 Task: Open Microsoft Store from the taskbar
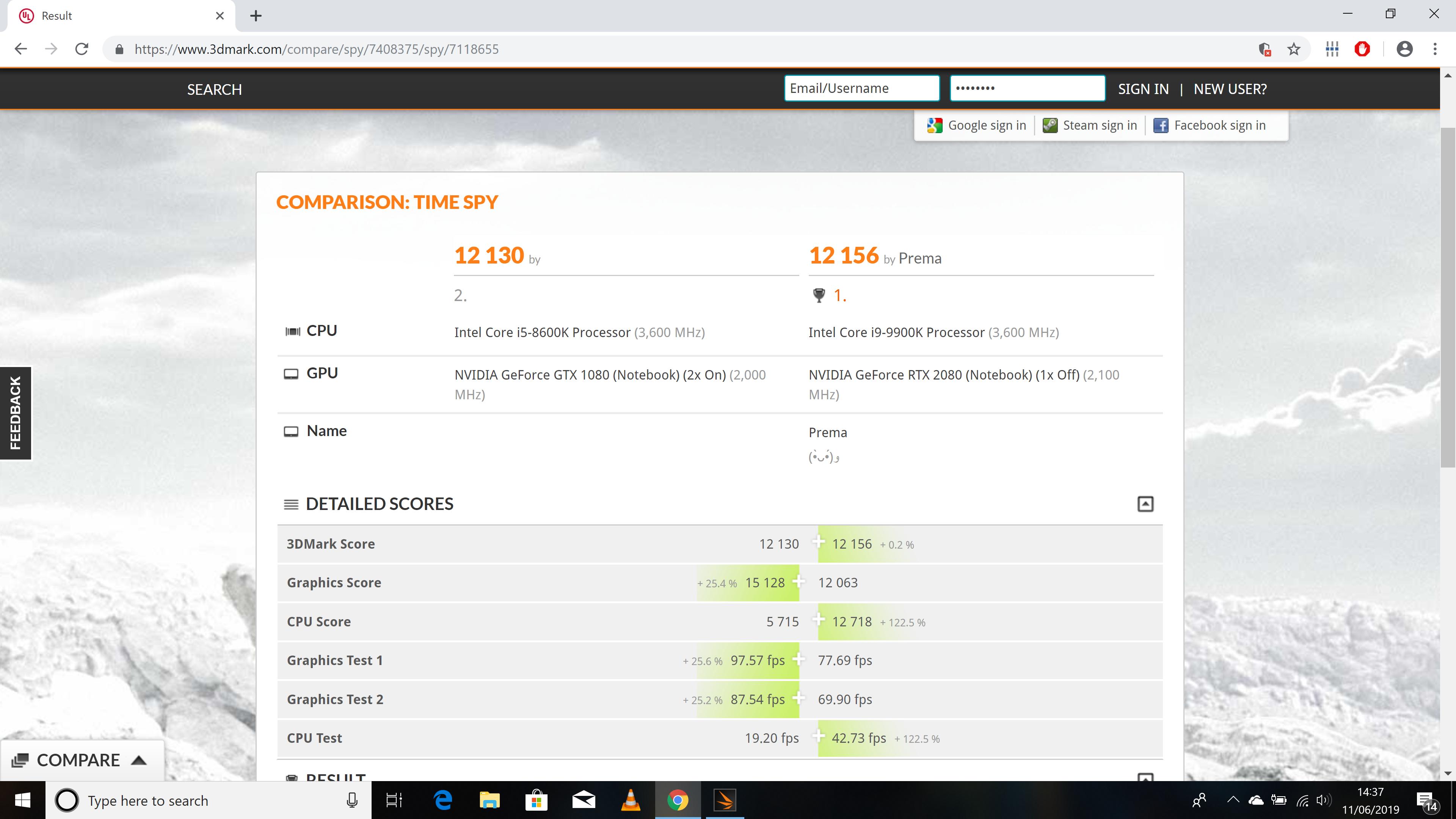tap(537, 800)
